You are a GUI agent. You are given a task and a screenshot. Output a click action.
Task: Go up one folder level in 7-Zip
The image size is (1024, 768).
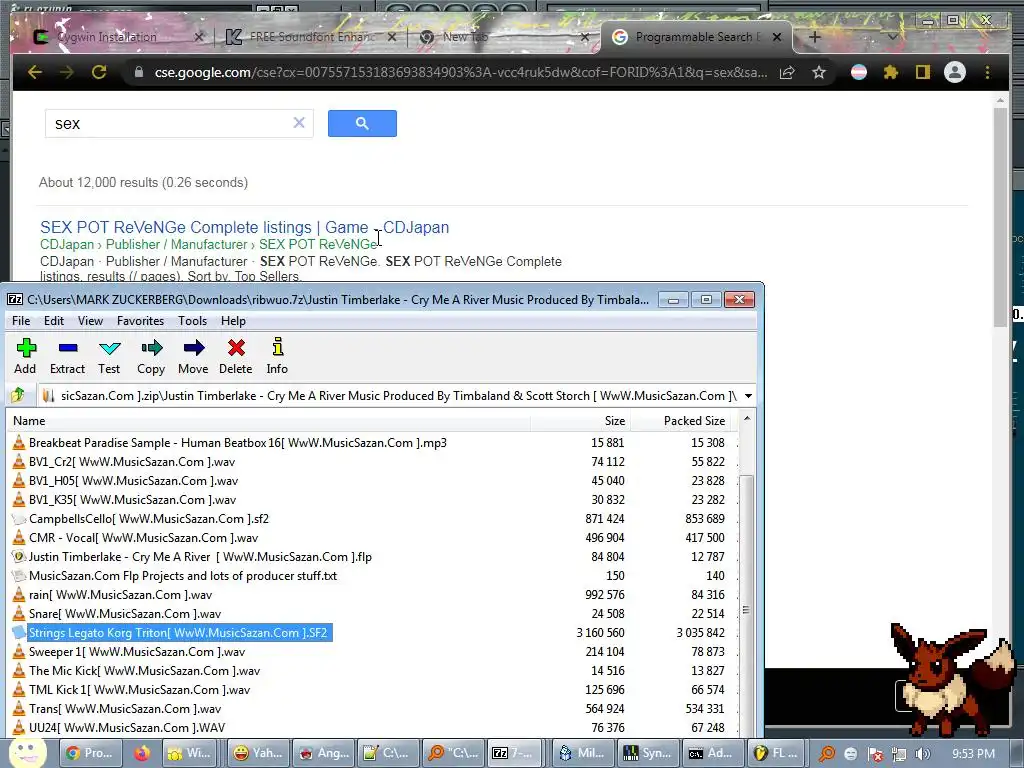18,395
